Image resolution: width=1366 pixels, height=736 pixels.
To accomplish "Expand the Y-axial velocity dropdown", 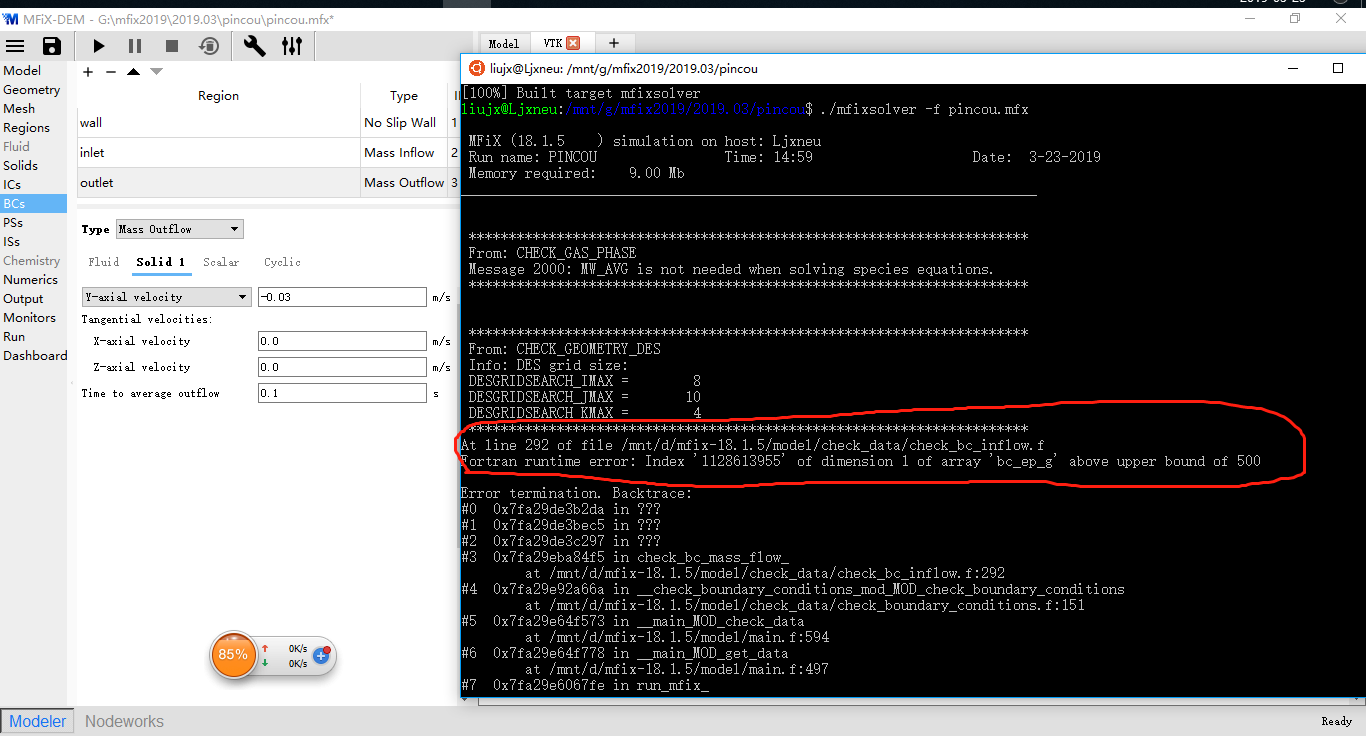I will click(166, 297).
